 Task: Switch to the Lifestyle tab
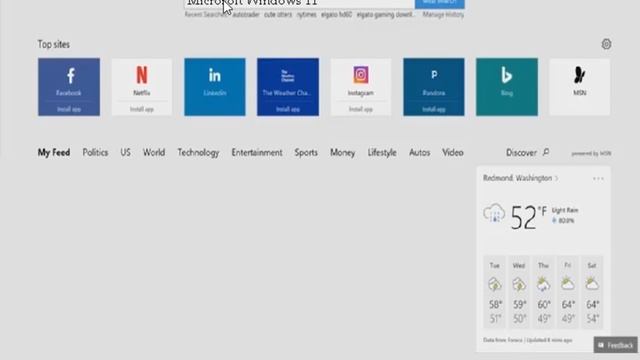tap(382, 153)
